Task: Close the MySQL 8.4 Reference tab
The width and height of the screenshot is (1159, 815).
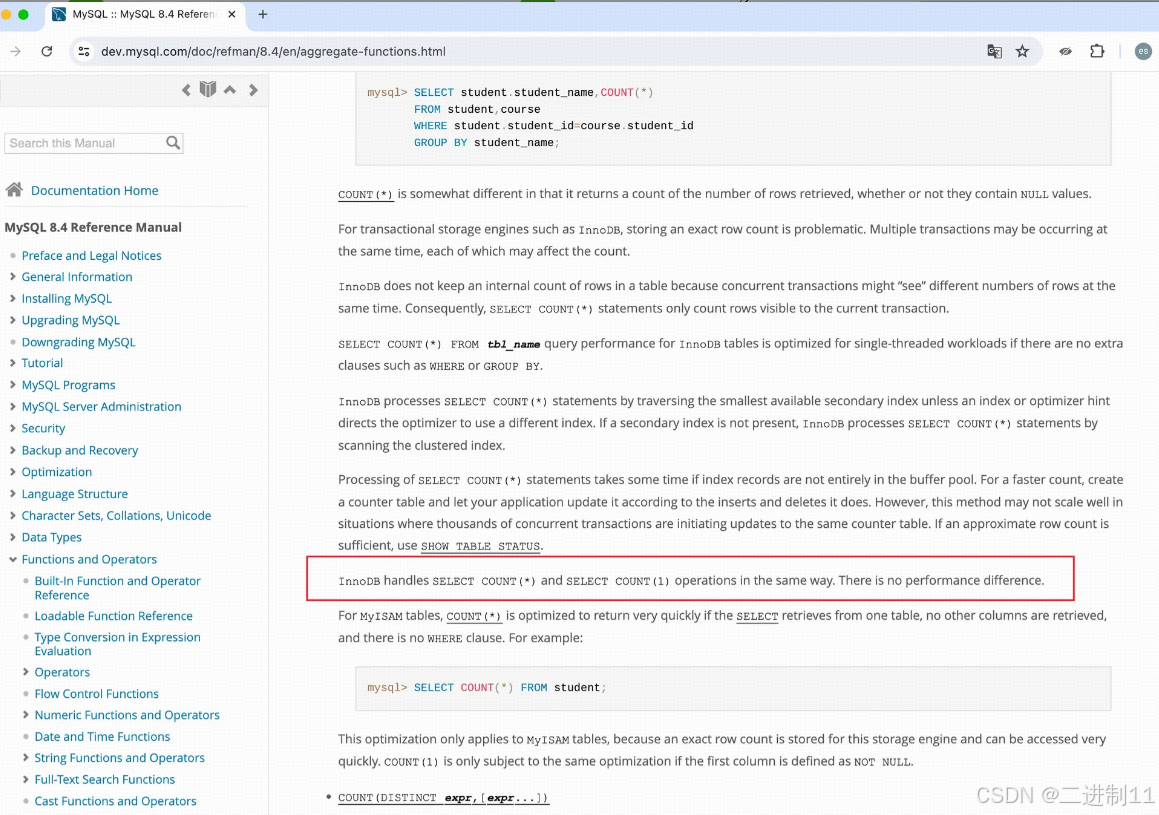Action: click(231, 14)
